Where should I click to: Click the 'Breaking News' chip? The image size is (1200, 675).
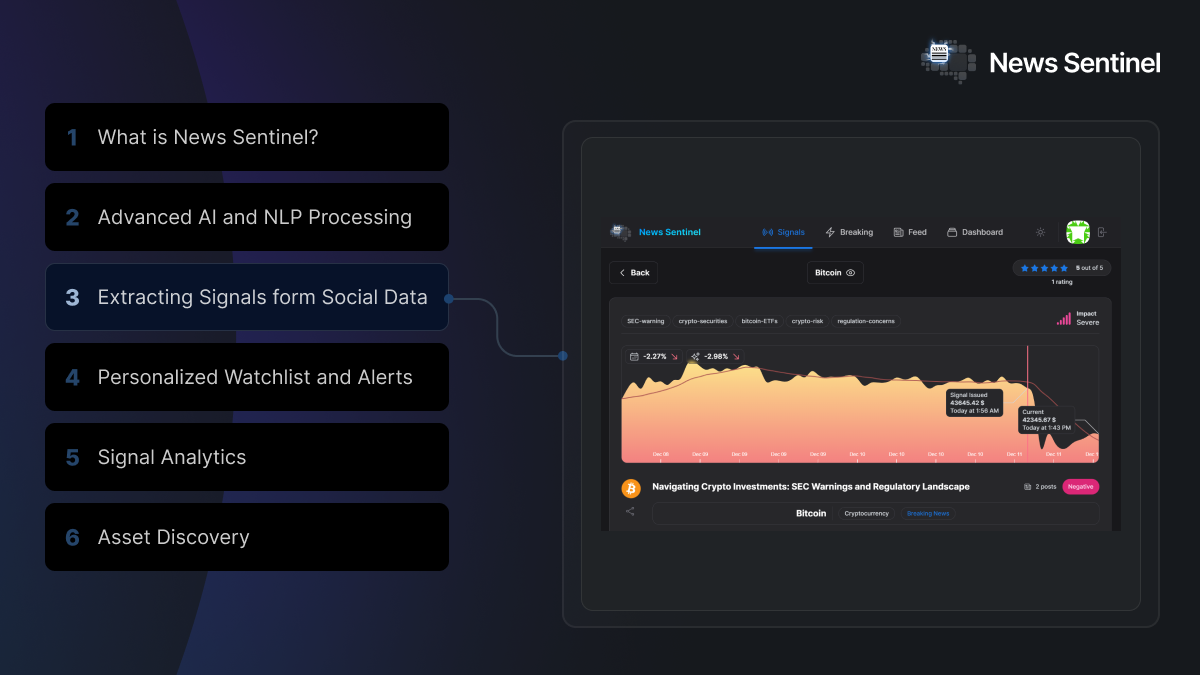tap(928, 513)
